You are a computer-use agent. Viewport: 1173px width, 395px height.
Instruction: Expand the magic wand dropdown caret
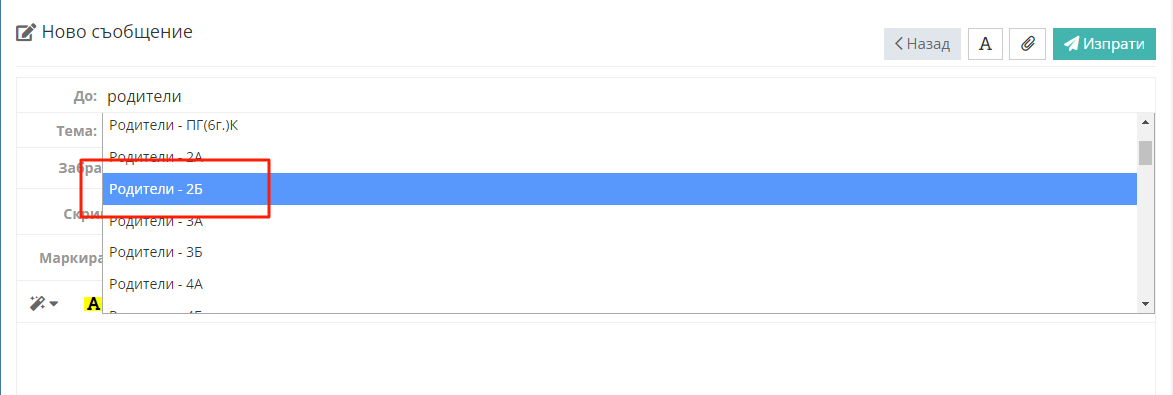[54, 304]
